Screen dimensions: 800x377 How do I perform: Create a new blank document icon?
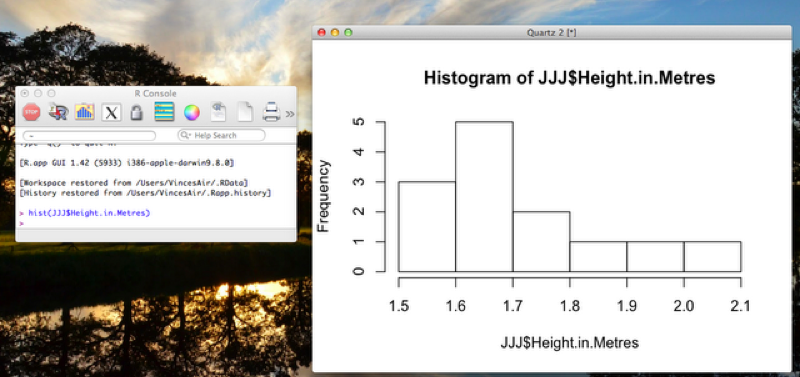click(x=245, y=112)
